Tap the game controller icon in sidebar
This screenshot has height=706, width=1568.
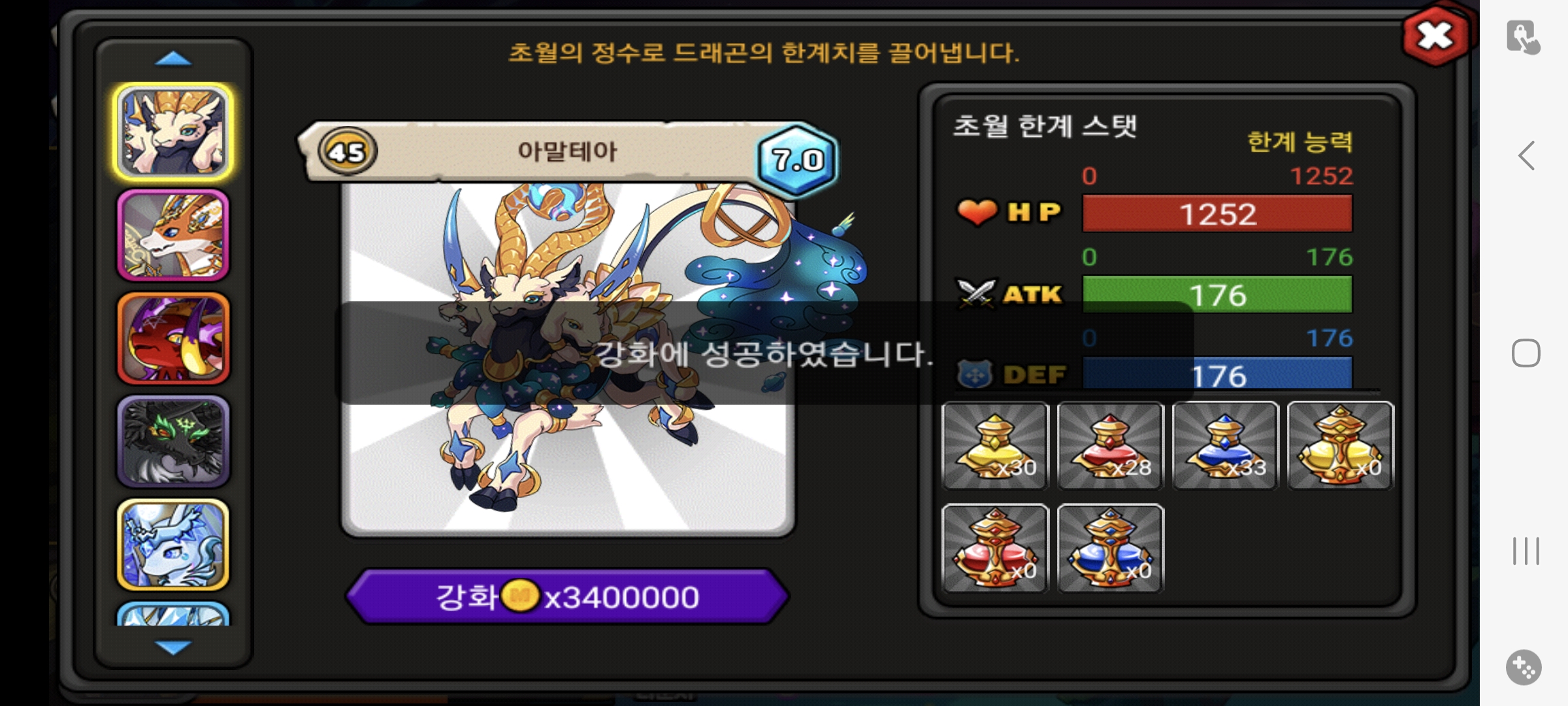tap(1524, 667)
